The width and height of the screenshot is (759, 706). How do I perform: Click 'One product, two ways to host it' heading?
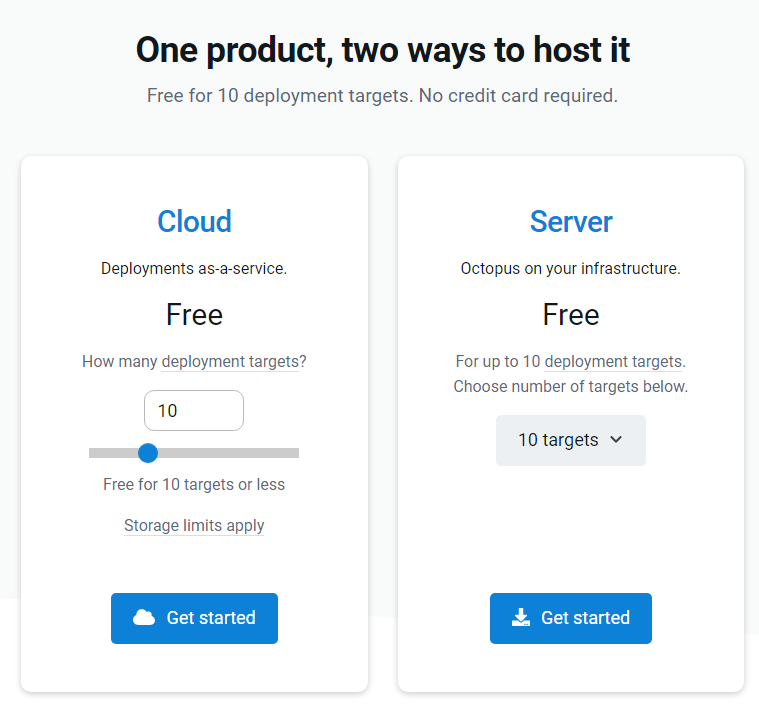383,50
